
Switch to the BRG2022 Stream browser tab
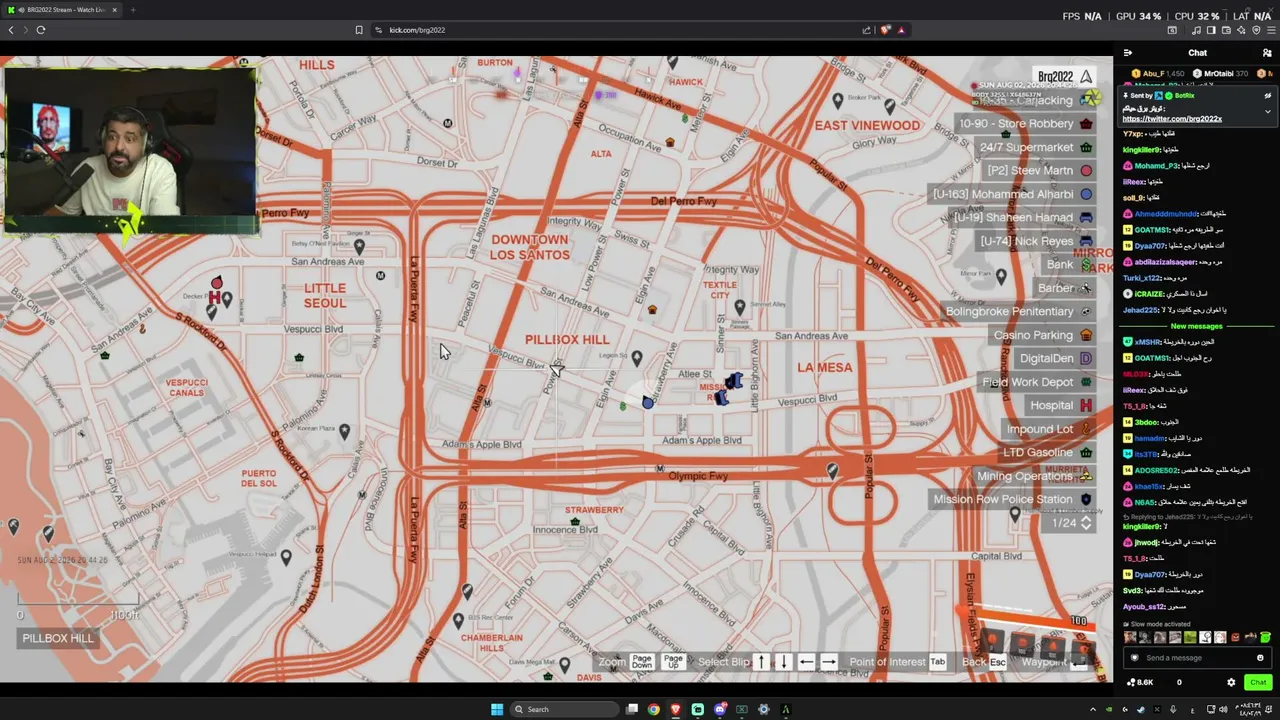pyautogui.click(x=62, y=10)
